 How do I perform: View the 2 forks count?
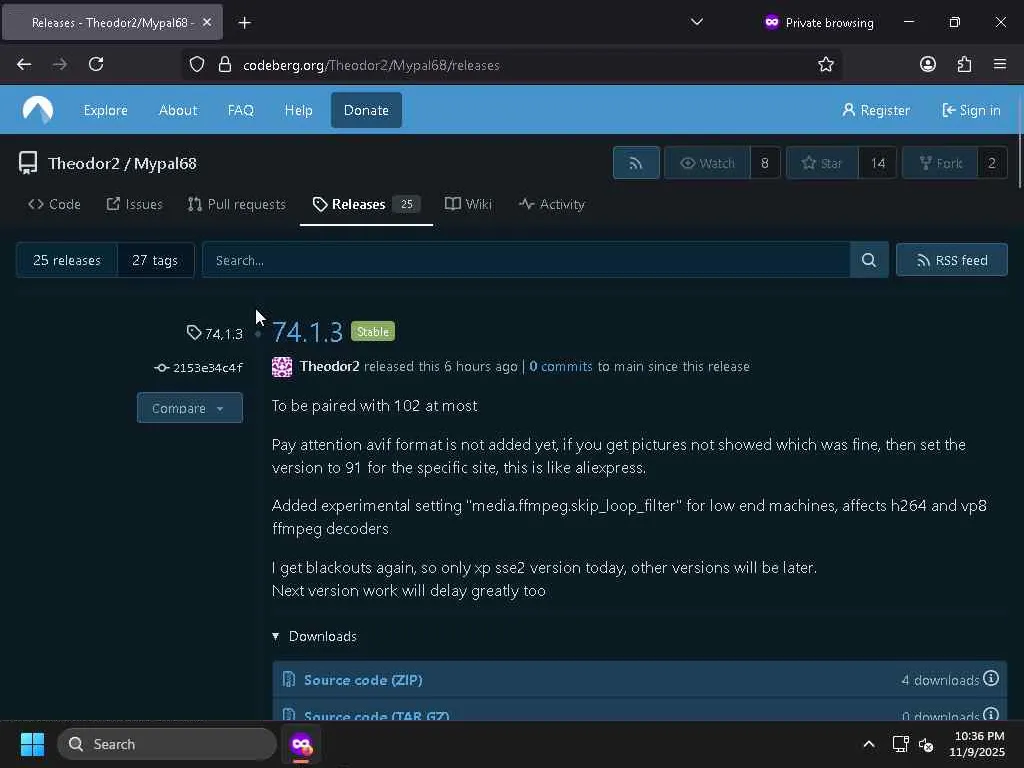click(x=992, y=163)
